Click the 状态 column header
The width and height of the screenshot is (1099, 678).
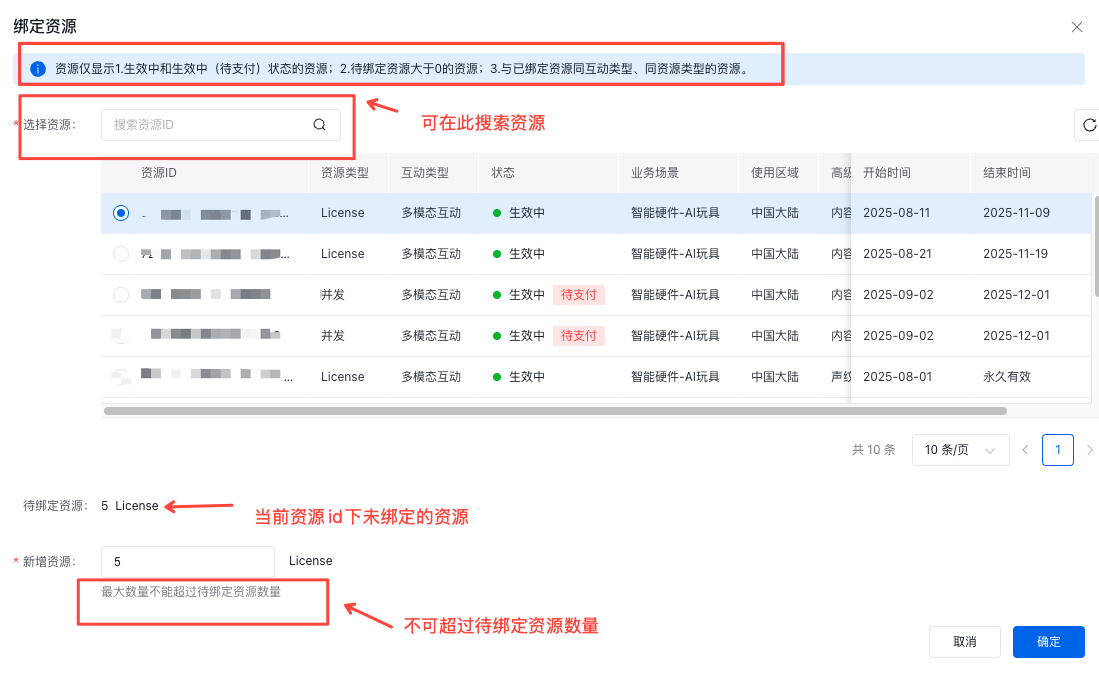[503, 173]
